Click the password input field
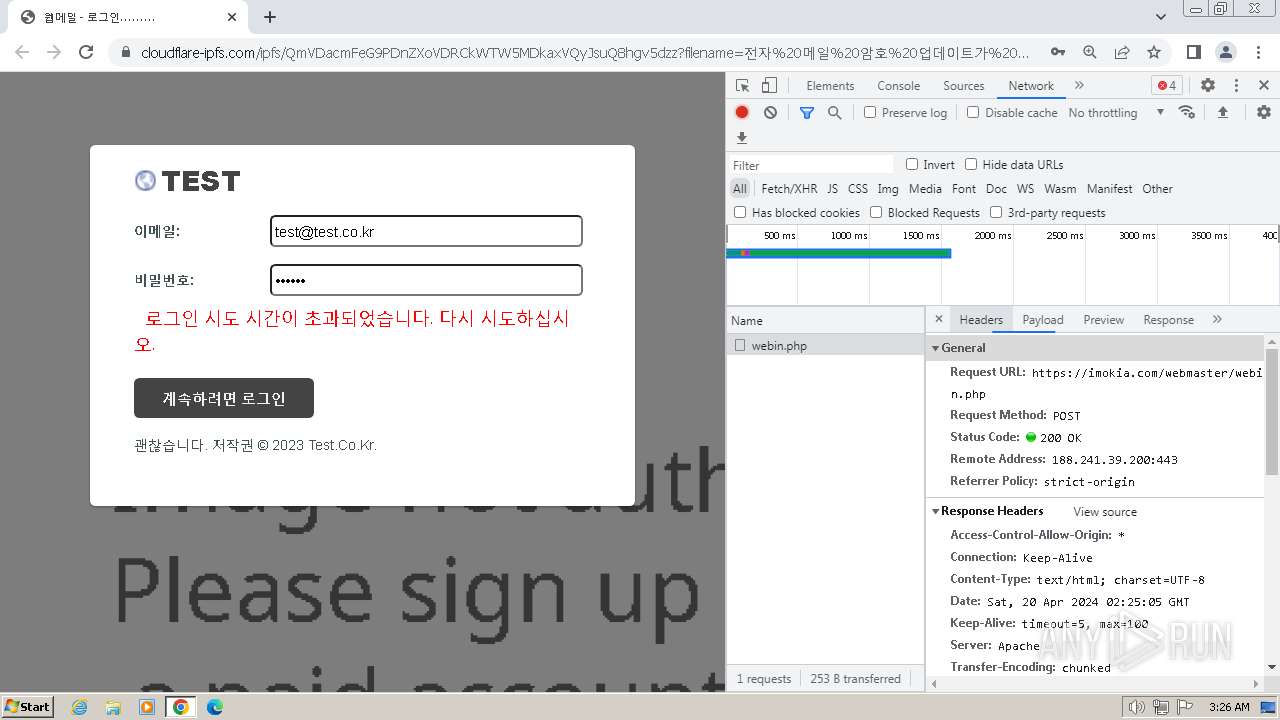This screenshot has height=720, width=1280. (426, 280)
